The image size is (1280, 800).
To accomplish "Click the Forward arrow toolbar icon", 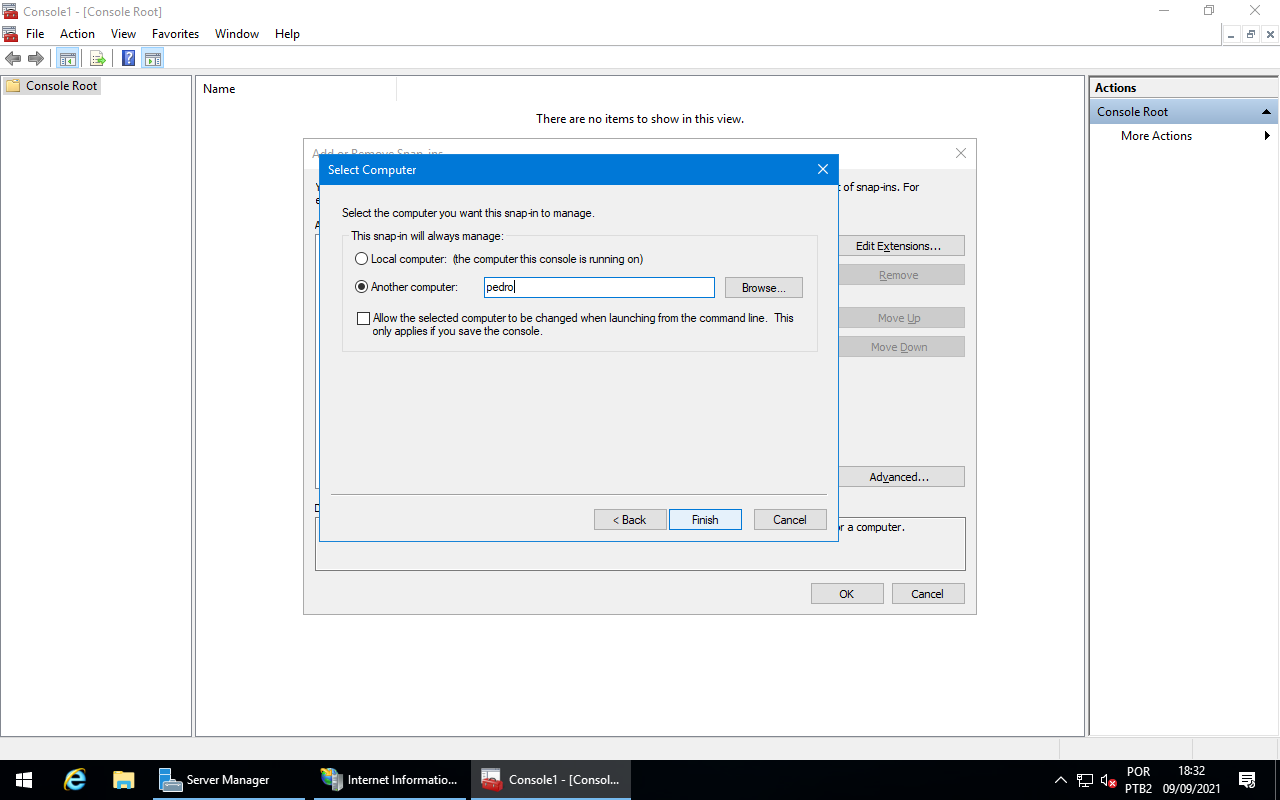I will pos(35,58).
